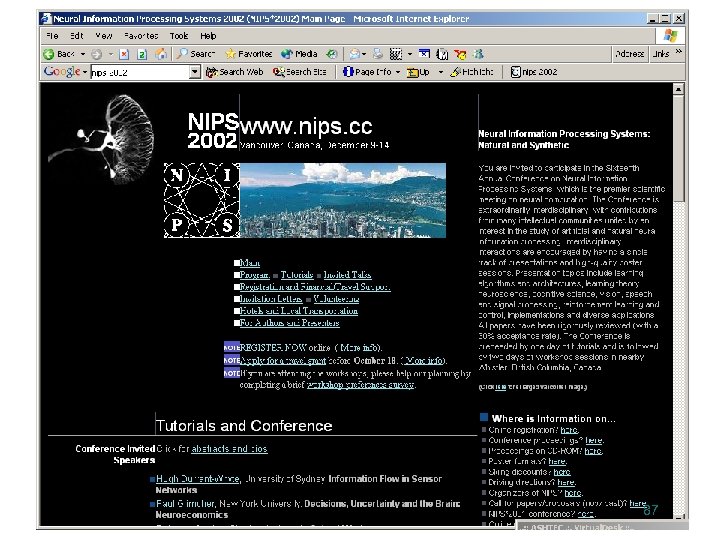The width and height of the screenshot is (720, 540).
Task: Open the 'abstracts and bios' link
Action: coord(229,449)
